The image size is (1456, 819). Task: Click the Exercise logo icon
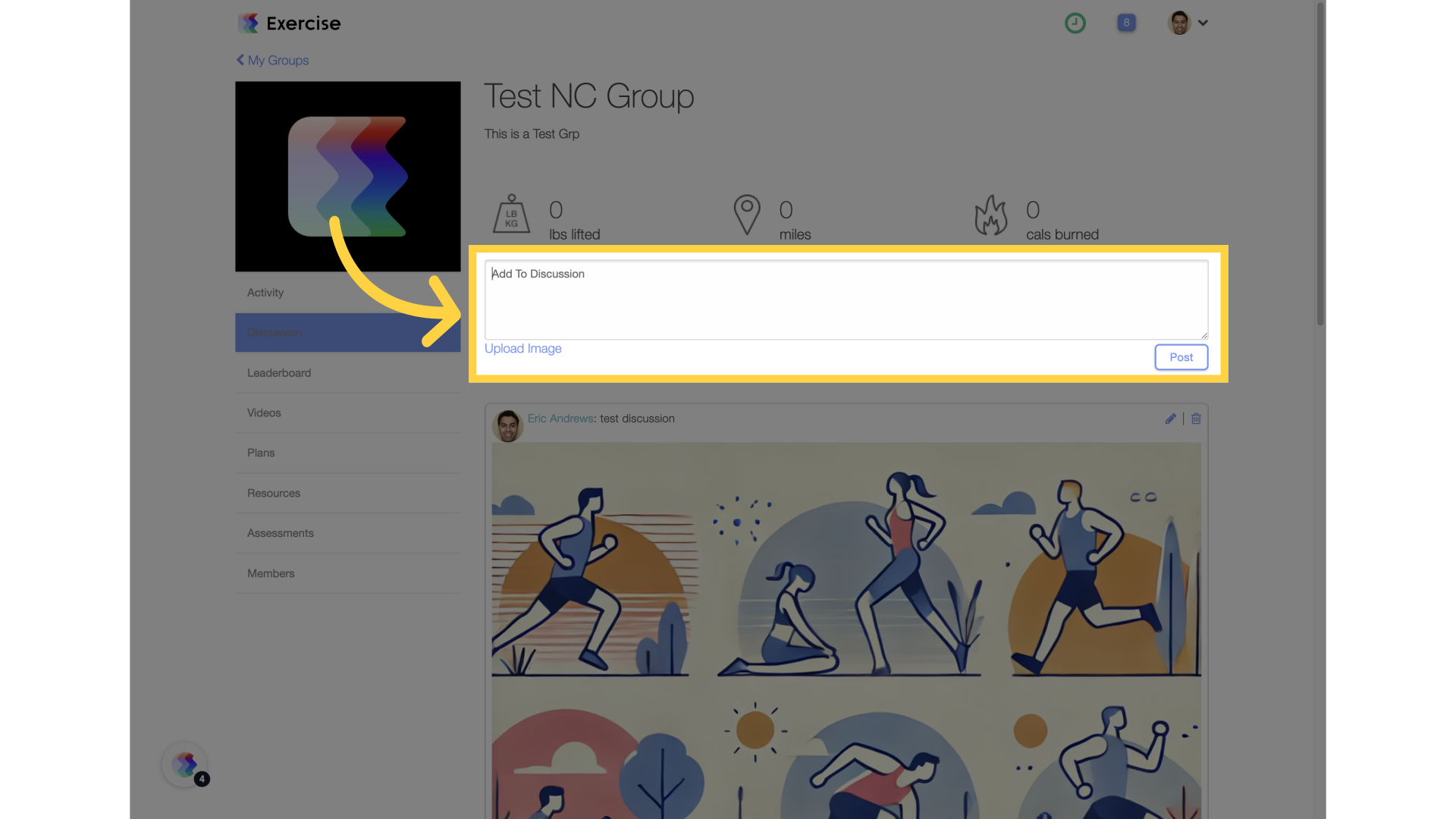(248, 23)
